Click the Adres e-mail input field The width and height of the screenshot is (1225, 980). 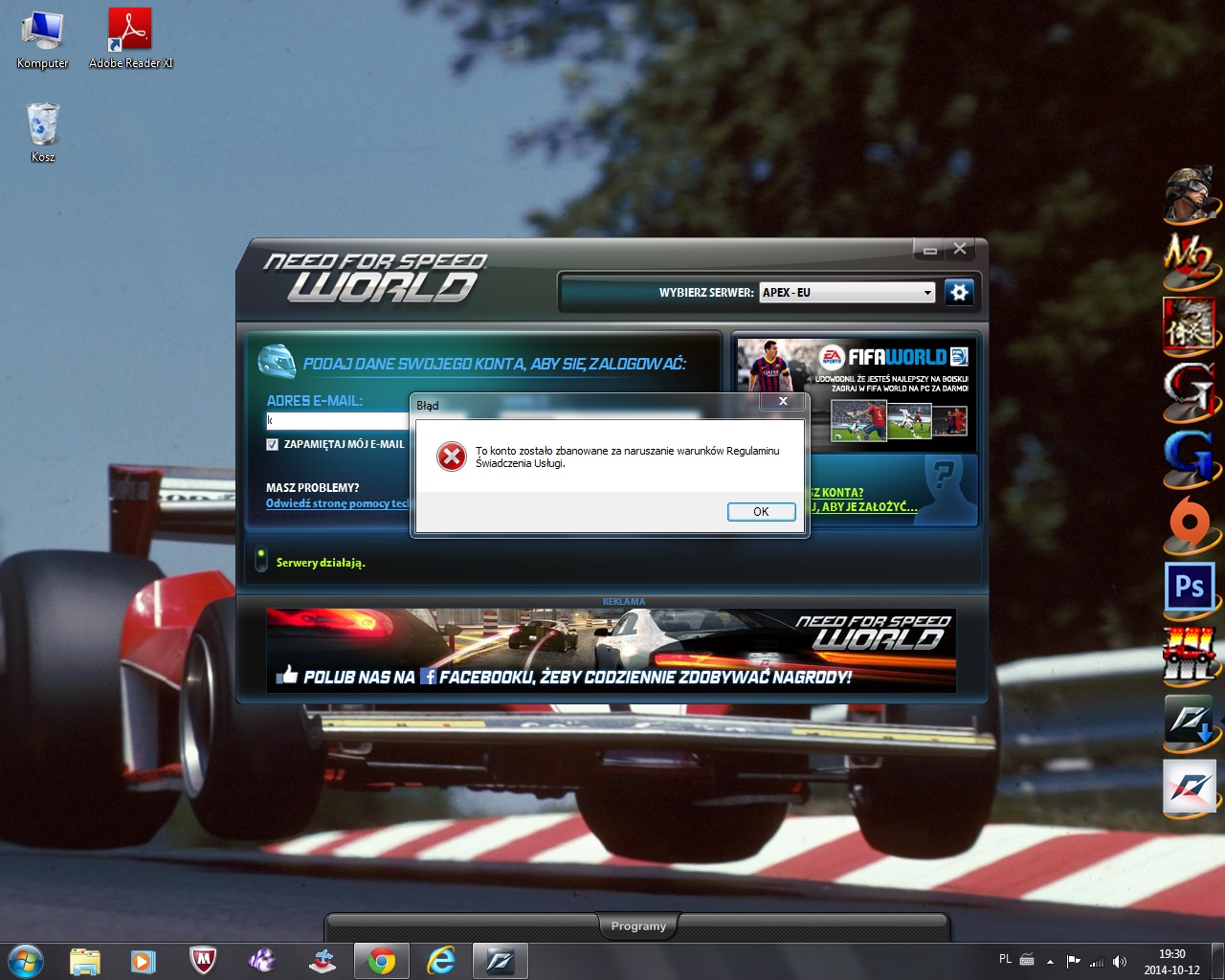[x=338, y=420]
